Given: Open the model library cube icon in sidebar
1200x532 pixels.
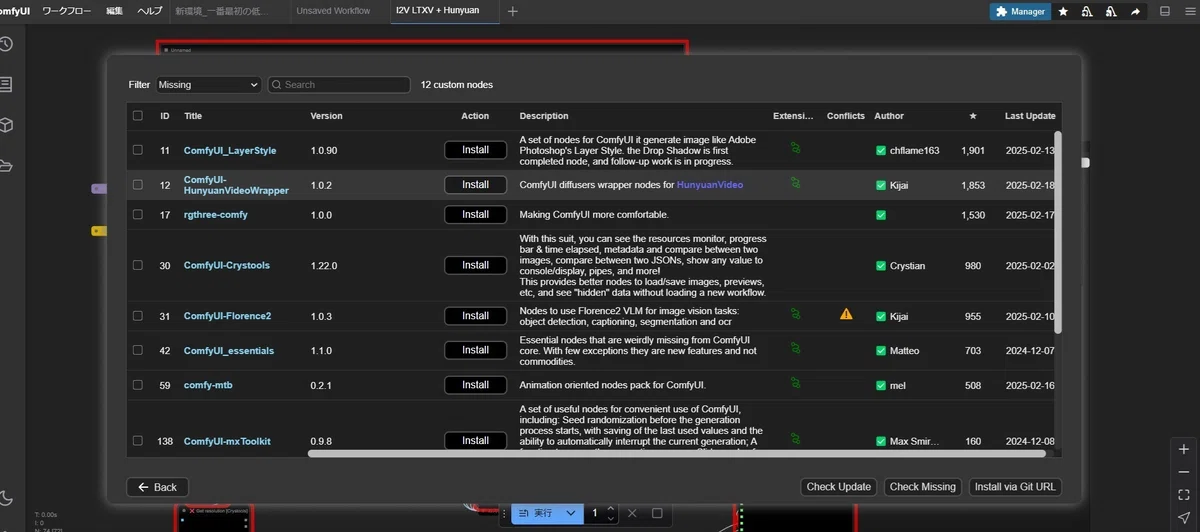Looking at the screenshot, I should (x=6, y=125).
